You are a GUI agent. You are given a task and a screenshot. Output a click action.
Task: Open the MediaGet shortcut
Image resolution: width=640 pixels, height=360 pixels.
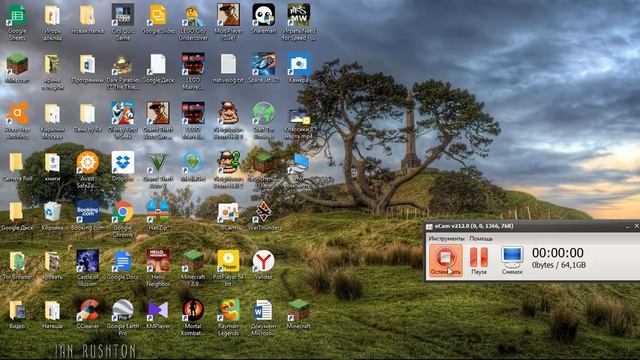coord(193,167)
